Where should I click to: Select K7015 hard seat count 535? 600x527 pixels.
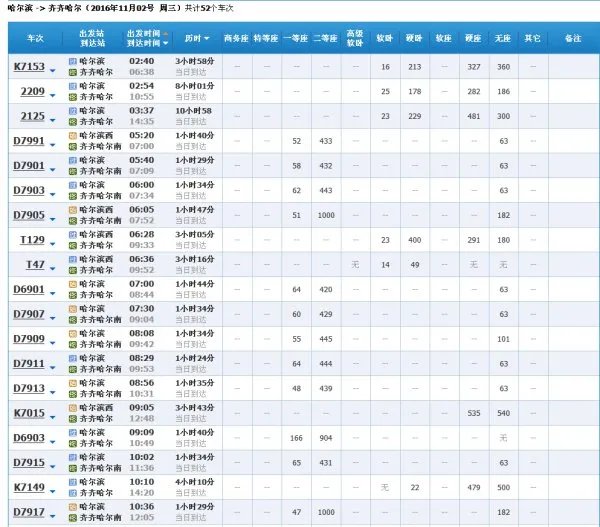click(x=474, y=413)
